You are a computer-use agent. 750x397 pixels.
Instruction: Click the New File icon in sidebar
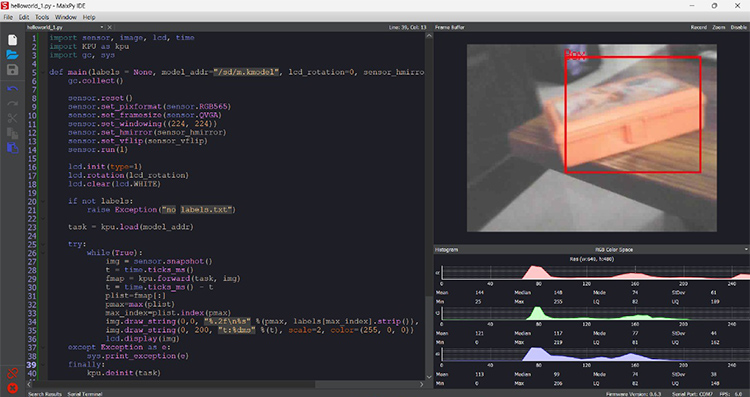(x=12, y=40)
